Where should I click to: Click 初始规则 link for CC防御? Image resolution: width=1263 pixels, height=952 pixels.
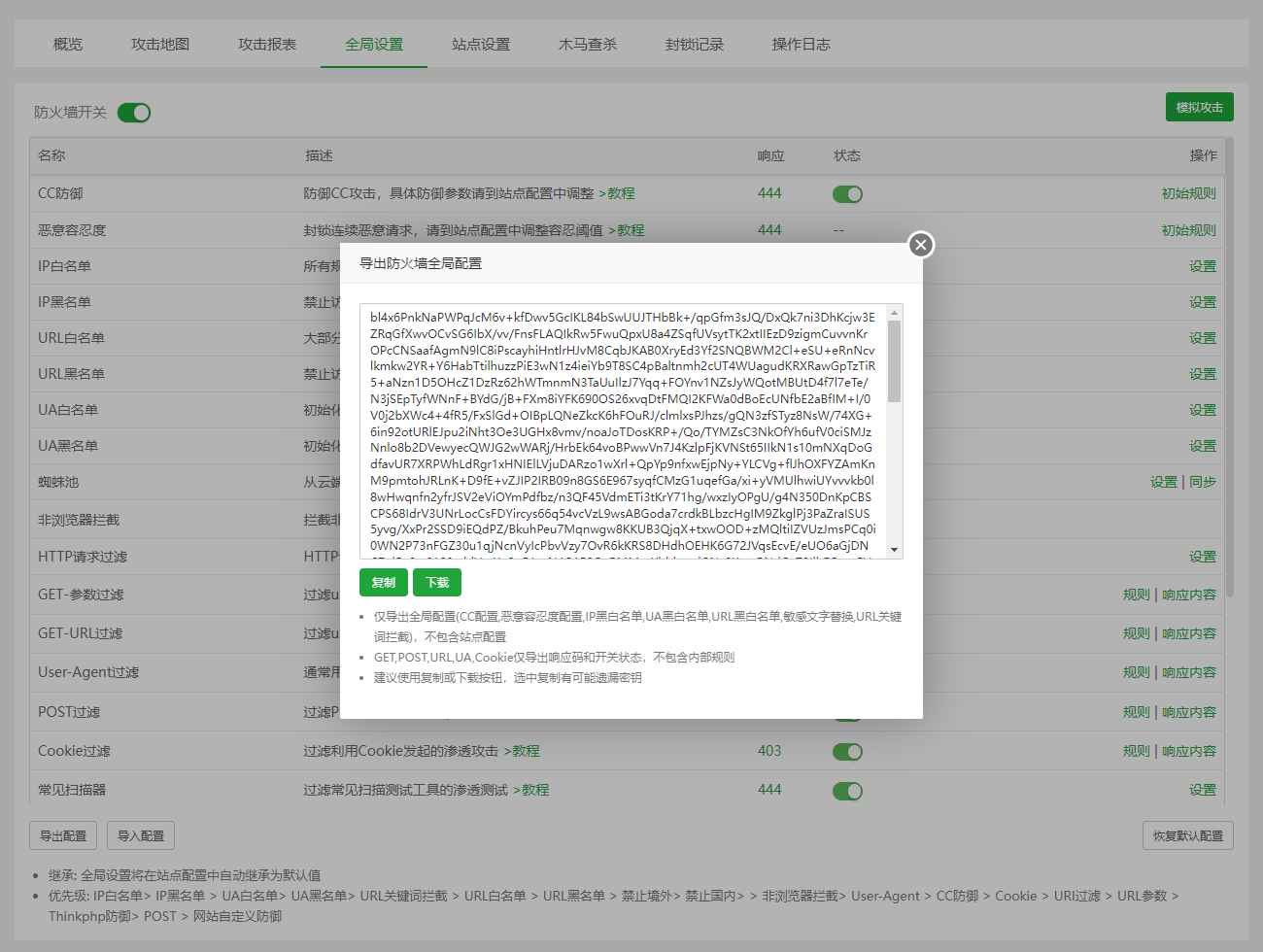(1188, 194)
